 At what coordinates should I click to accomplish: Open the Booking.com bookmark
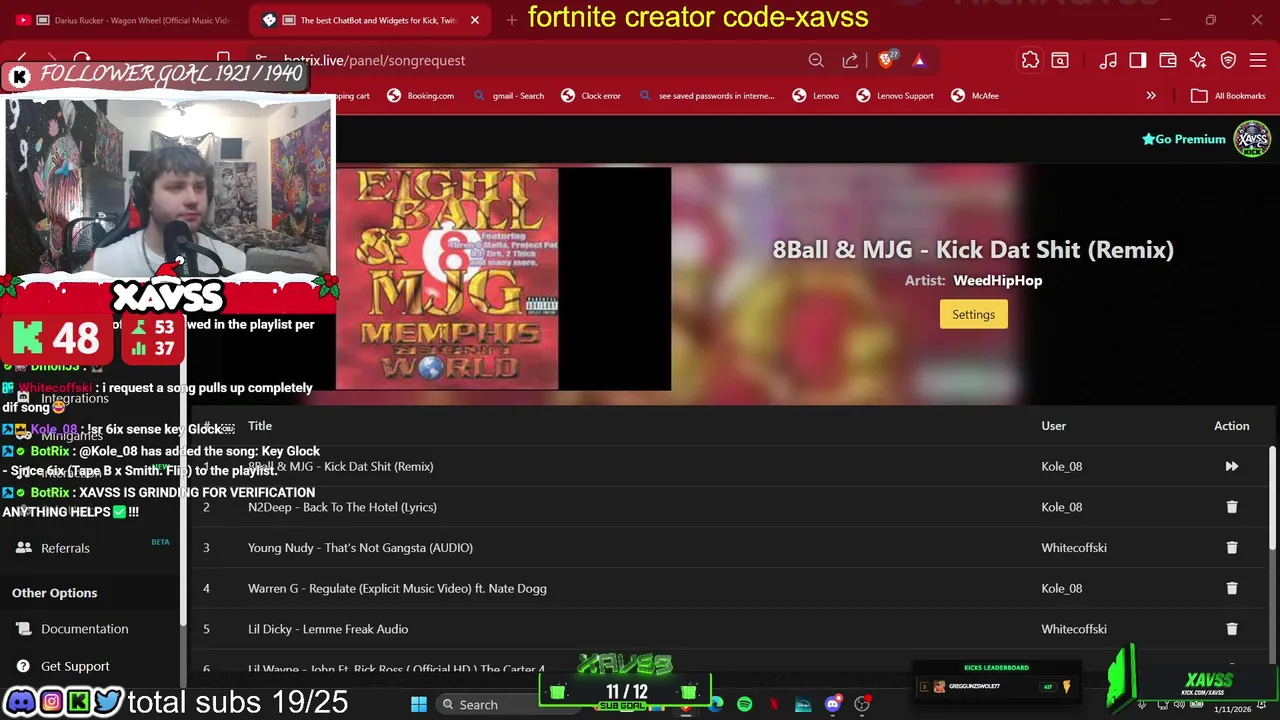(420, 96)
